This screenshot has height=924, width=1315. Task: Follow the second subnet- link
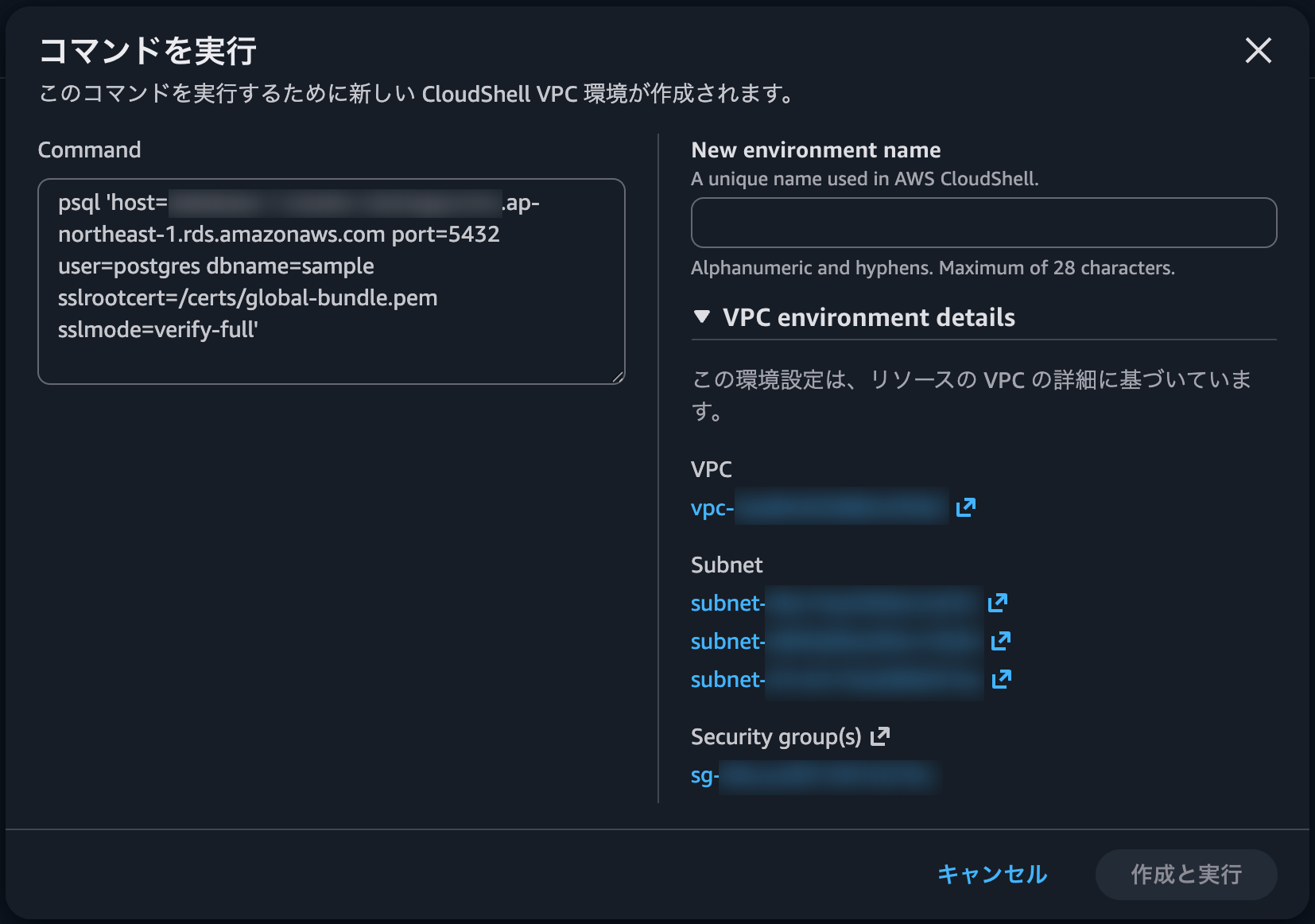[835, 641]
